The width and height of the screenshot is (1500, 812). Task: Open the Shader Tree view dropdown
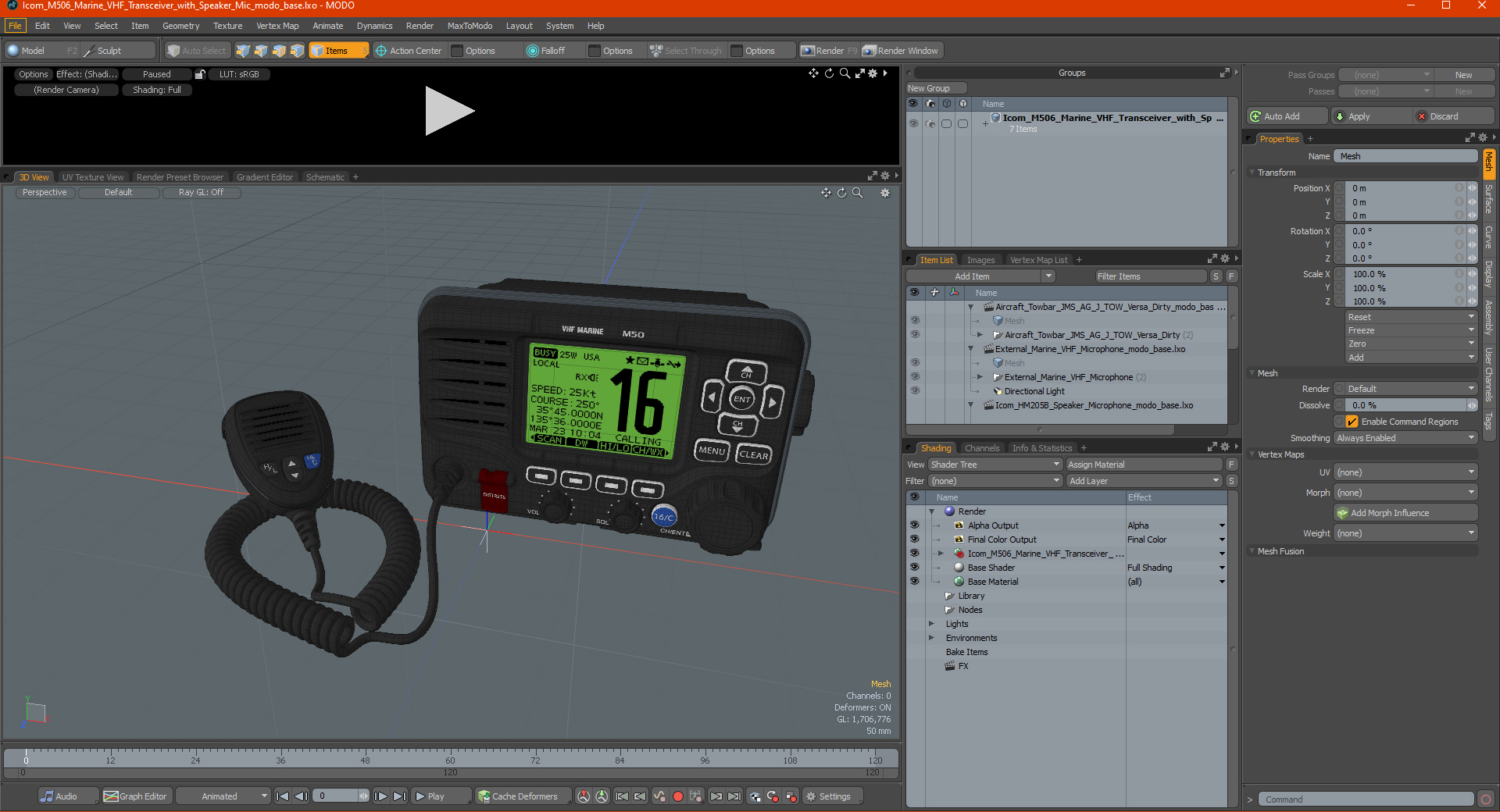click(x=995, y=465)
